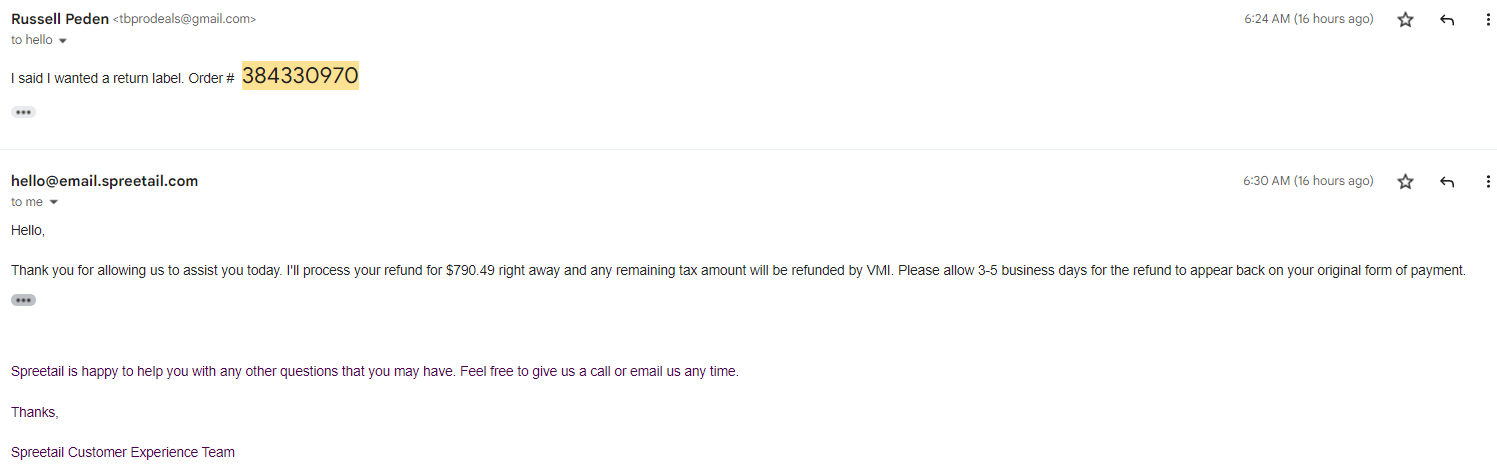Expand recipient details next to "to me"

pyautogui.click(x=54, y=203)
